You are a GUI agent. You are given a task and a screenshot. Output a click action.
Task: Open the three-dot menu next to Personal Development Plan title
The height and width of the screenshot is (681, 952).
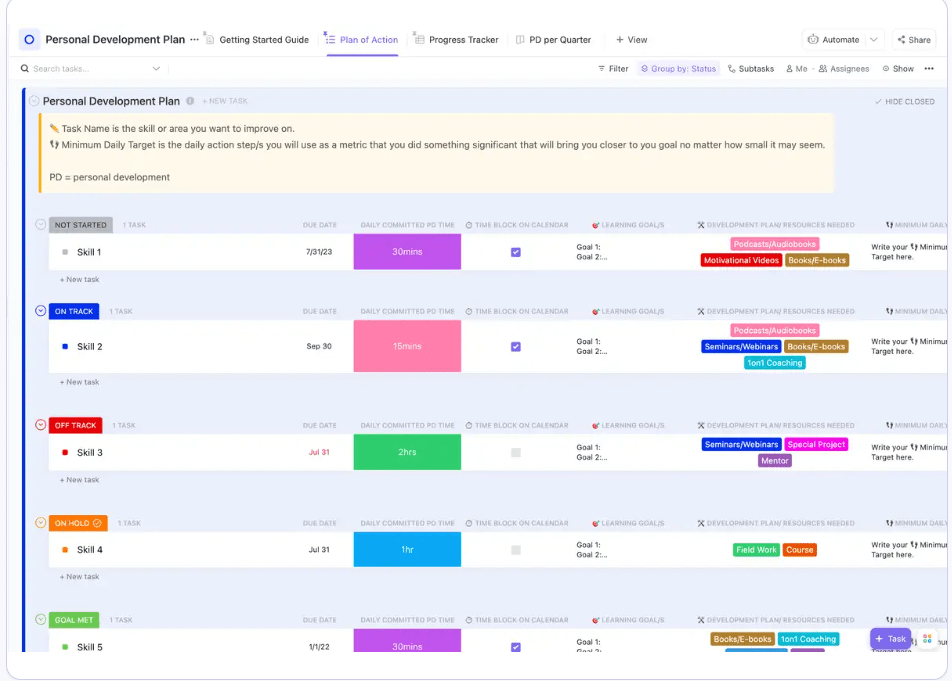pyautogui.click(x=194, y=39)
